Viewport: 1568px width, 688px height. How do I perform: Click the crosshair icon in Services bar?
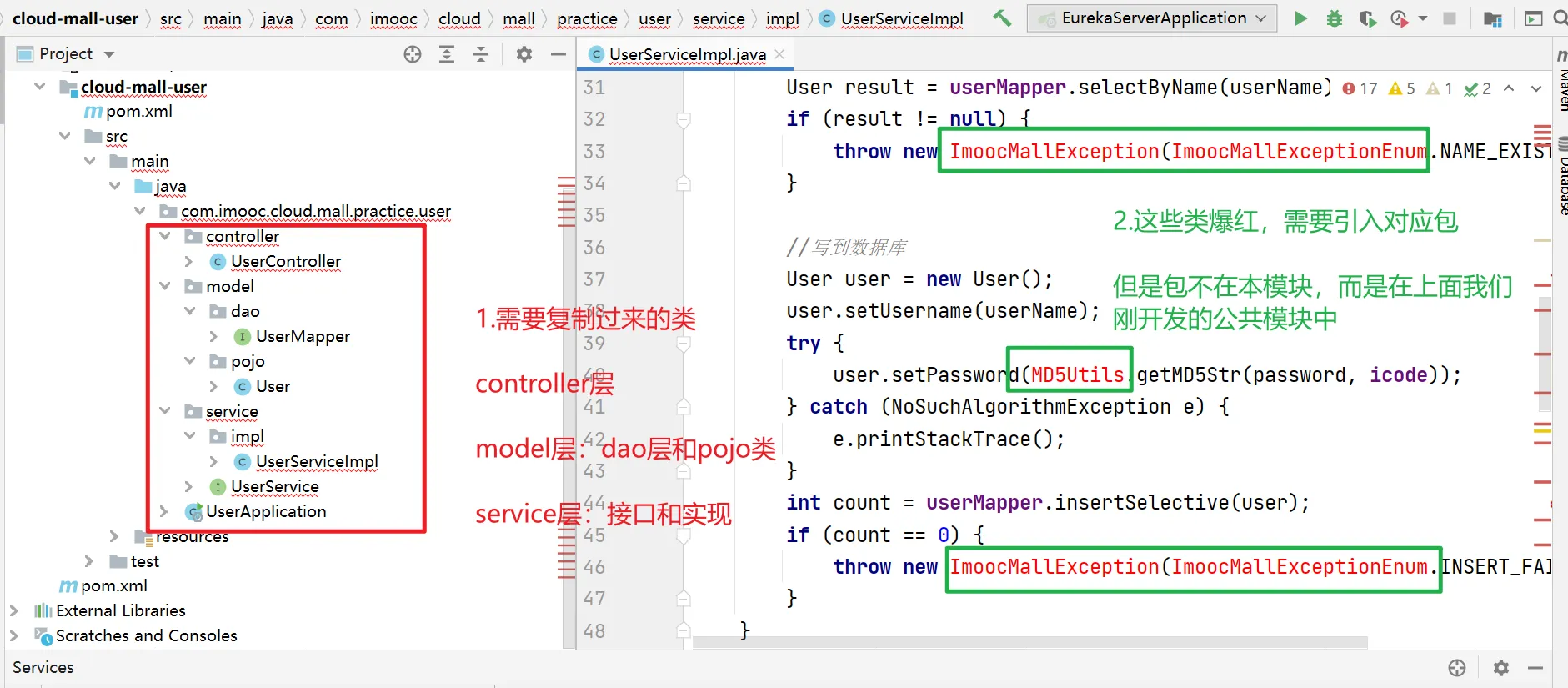tap(1457, 667)
